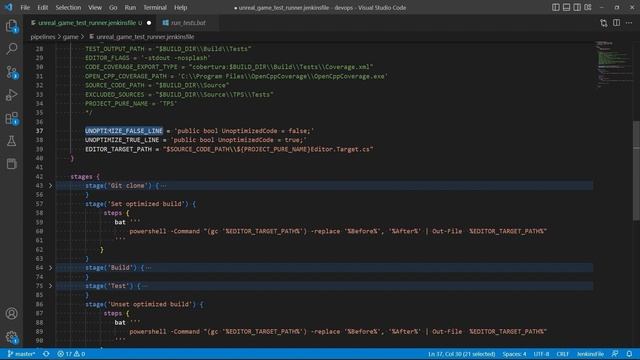The image size is (640, 360).
Task: Open the Edit menu
Action: pyautogui.click(x=42, y=7)
